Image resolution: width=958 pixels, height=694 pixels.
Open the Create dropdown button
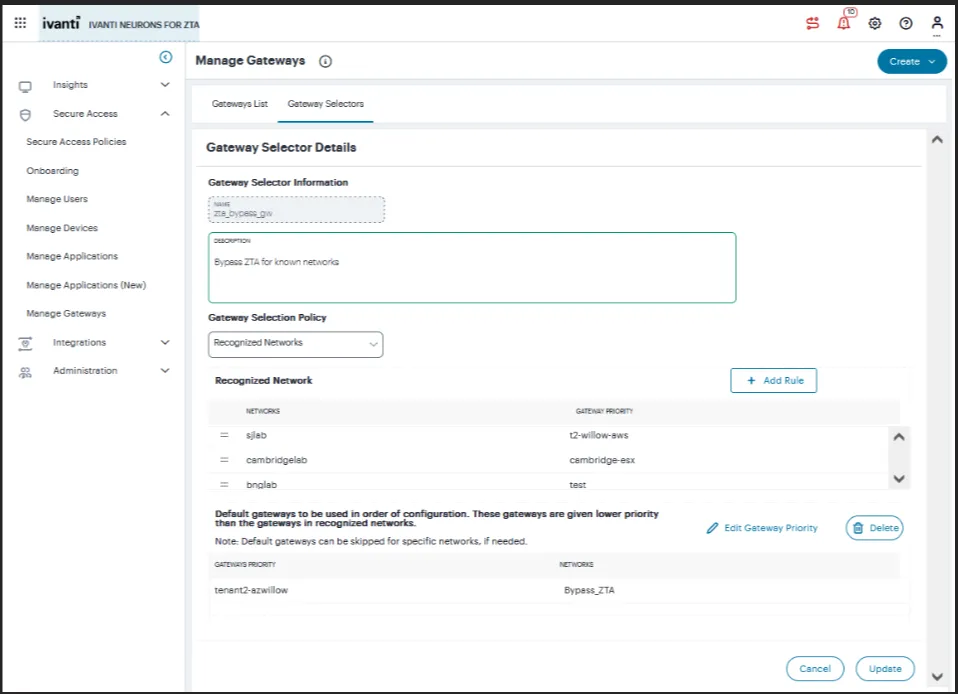coord(912,61)
